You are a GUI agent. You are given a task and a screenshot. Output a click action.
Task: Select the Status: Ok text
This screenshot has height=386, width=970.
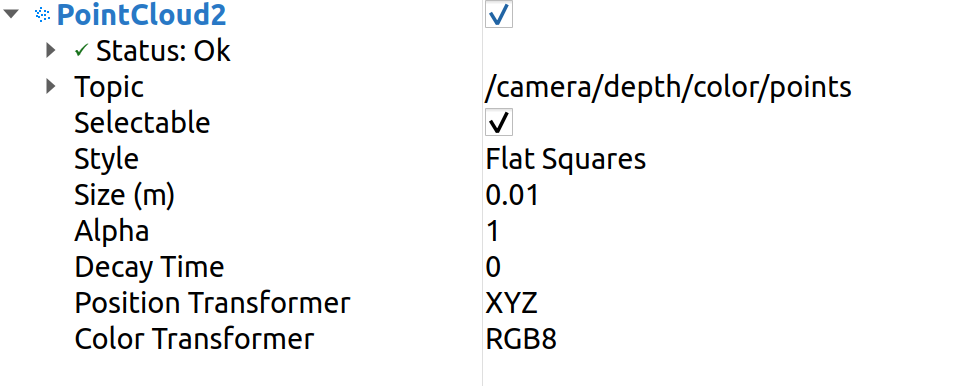pyautogui.click(x=163, y=51)
